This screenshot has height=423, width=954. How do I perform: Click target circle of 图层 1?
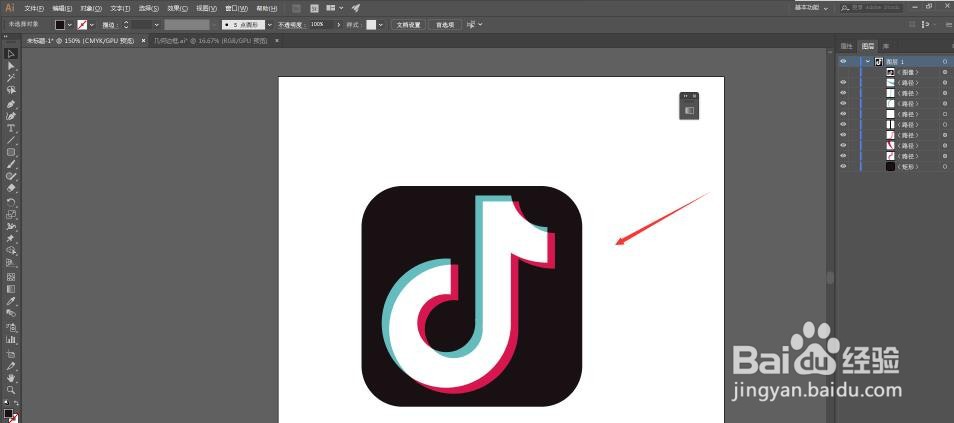pos(945,62)
